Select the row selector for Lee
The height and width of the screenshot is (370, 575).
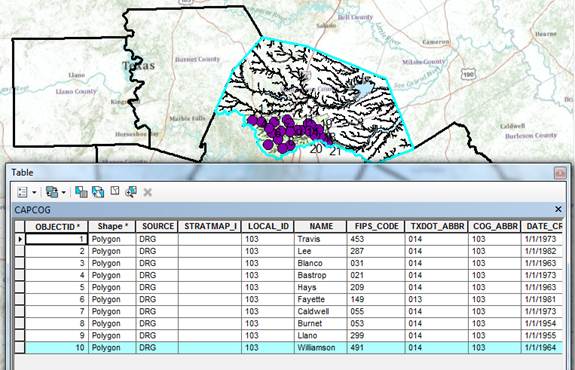tap(19, 251)
